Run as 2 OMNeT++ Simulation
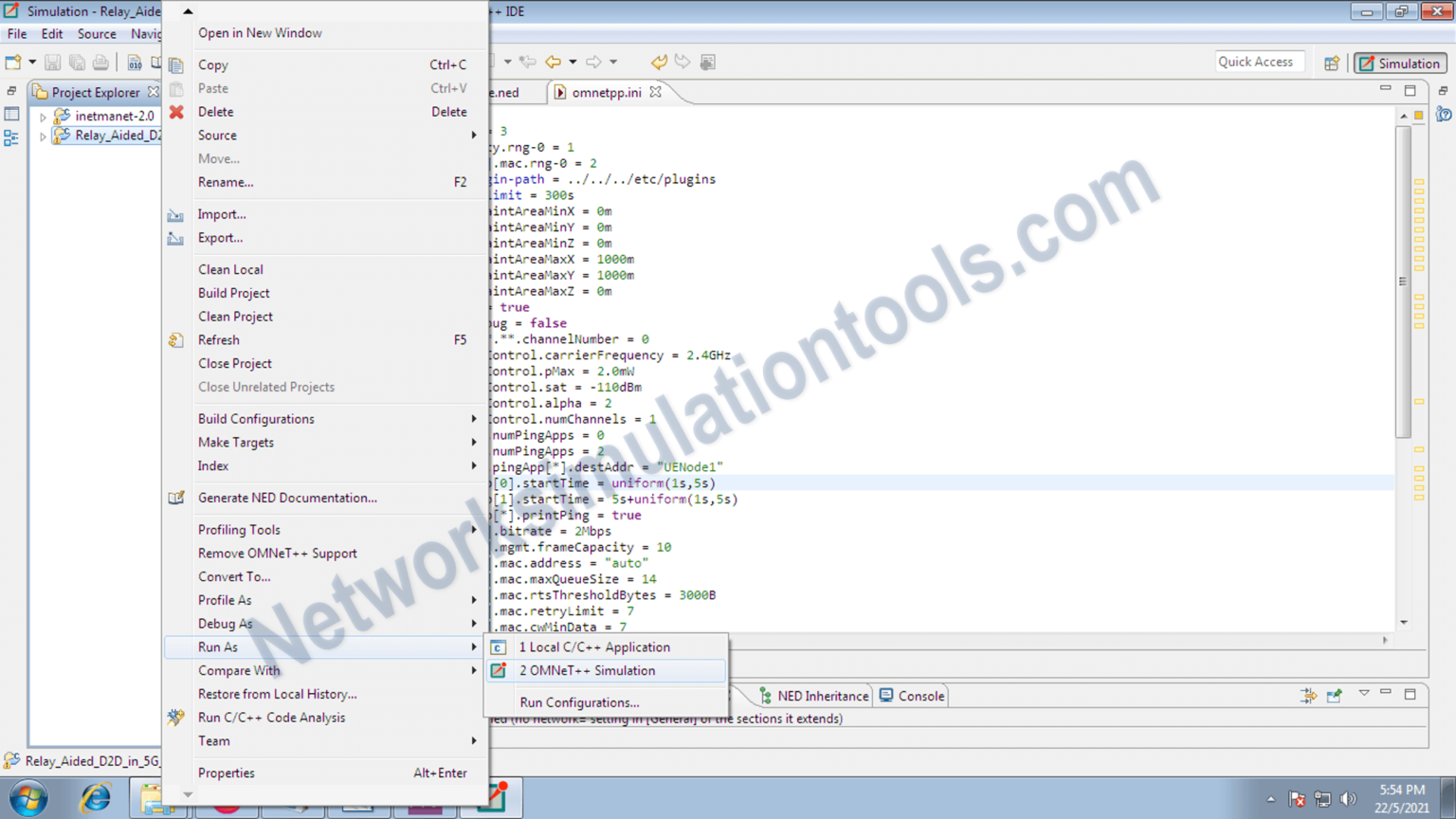The image size is (1456, 819). pyautogui.click(x=586, y=670)
